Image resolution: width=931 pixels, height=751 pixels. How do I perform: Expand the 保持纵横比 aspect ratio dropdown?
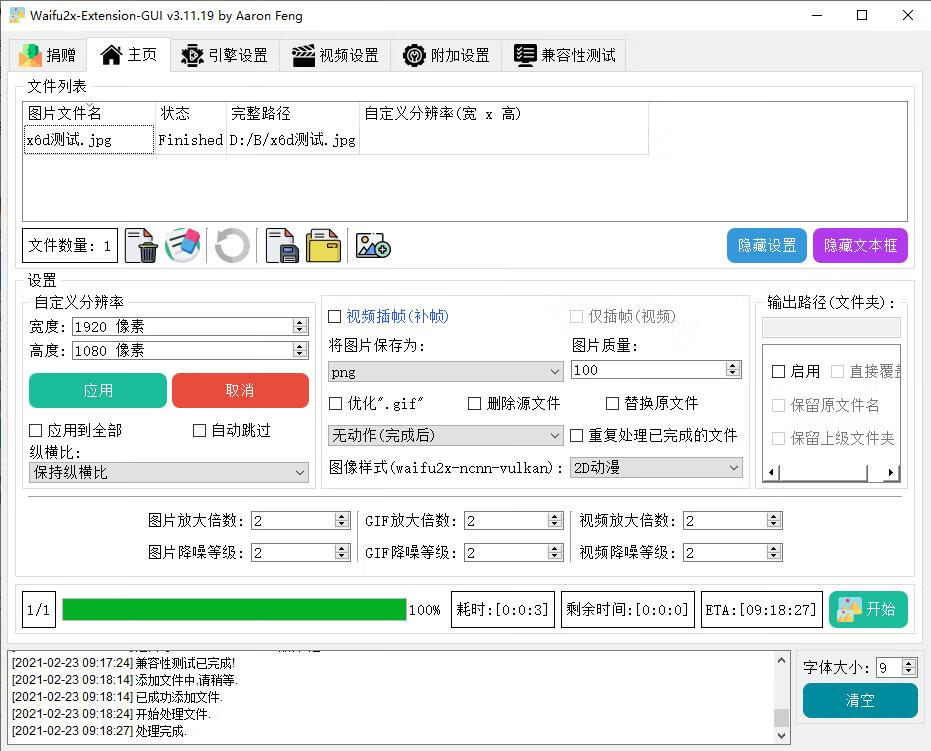[x=167, y=471]
